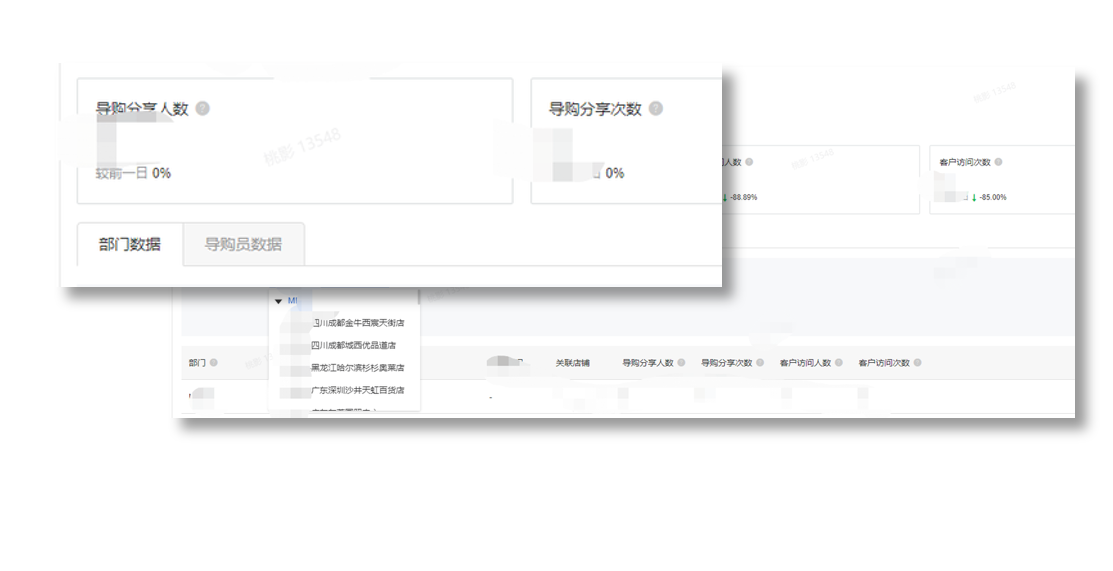Click help icon next to 导购分享次数 card title
The height and width of the screenshot is (571, 1113).
point(656,109)
